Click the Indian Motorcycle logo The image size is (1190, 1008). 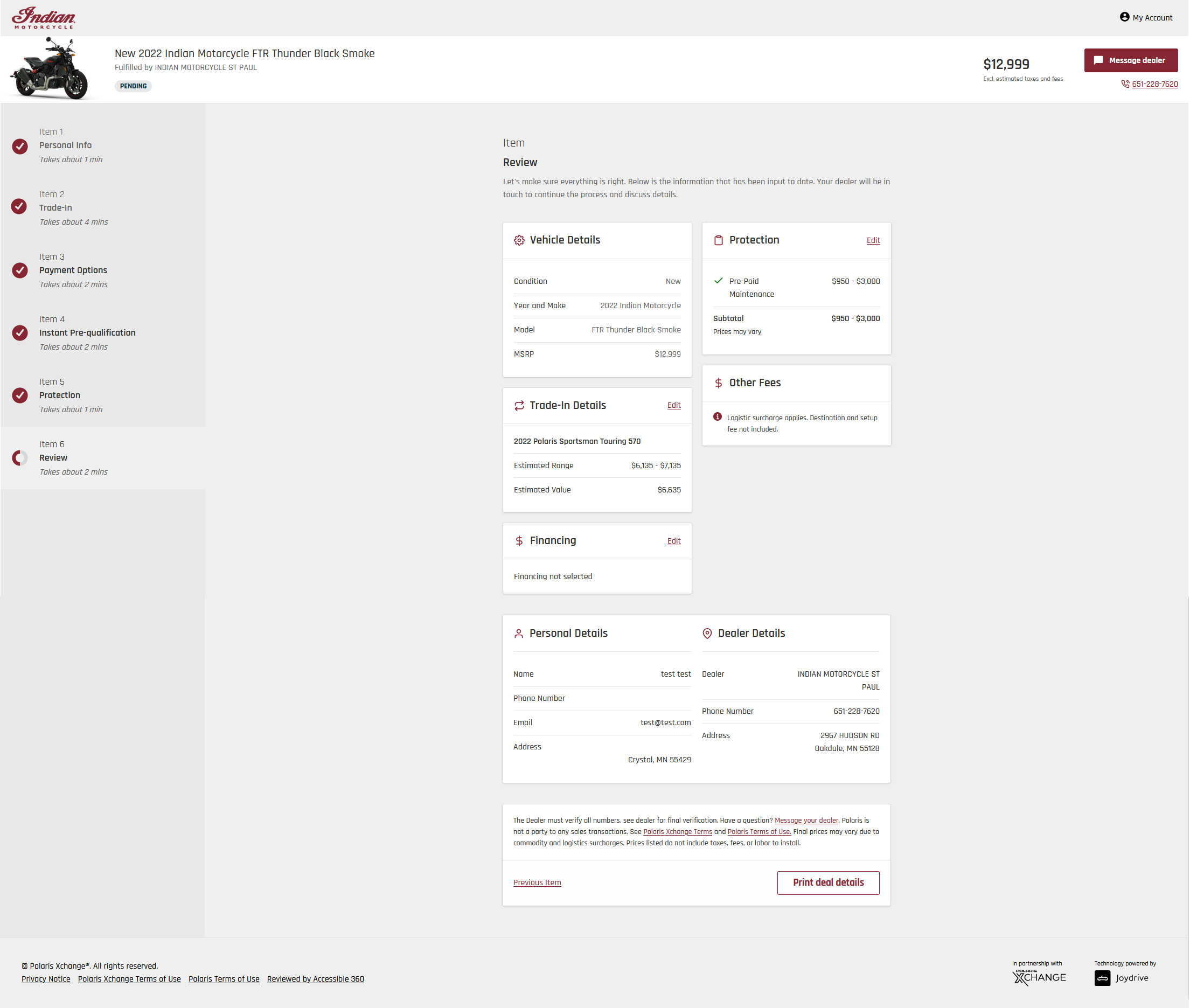[44, 18]
